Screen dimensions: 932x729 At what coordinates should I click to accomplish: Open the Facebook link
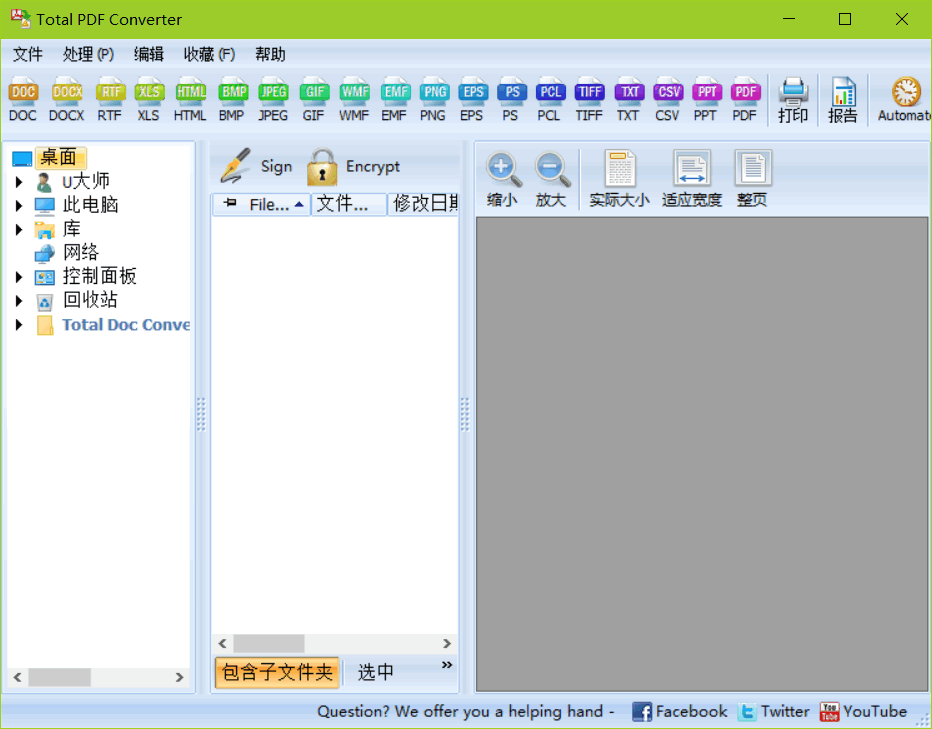coord(679,712)
